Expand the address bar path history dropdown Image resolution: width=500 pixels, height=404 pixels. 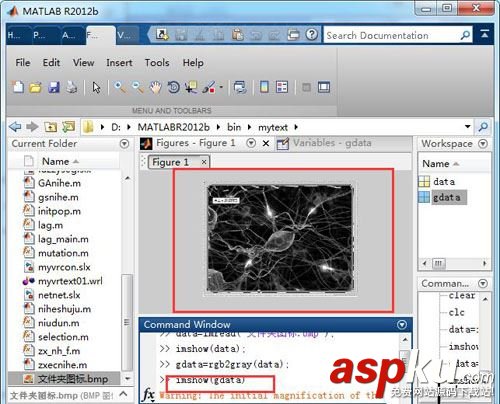[x=468, y=127]
